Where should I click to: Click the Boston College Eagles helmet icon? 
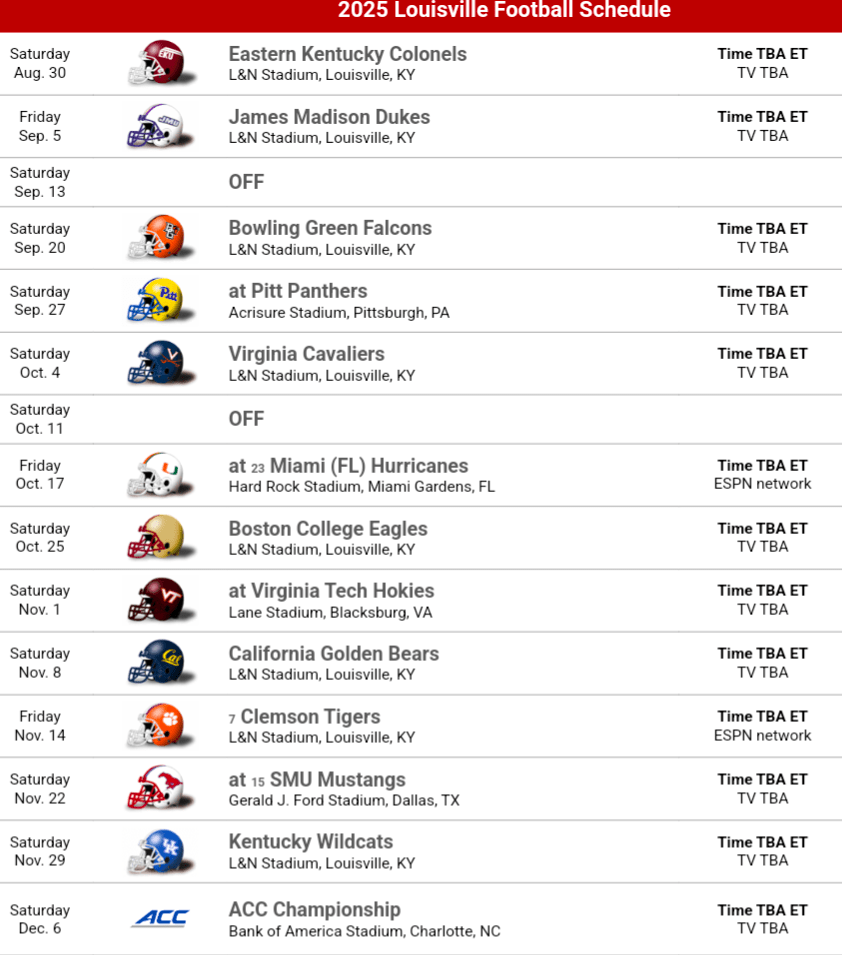tap(156, 537)
